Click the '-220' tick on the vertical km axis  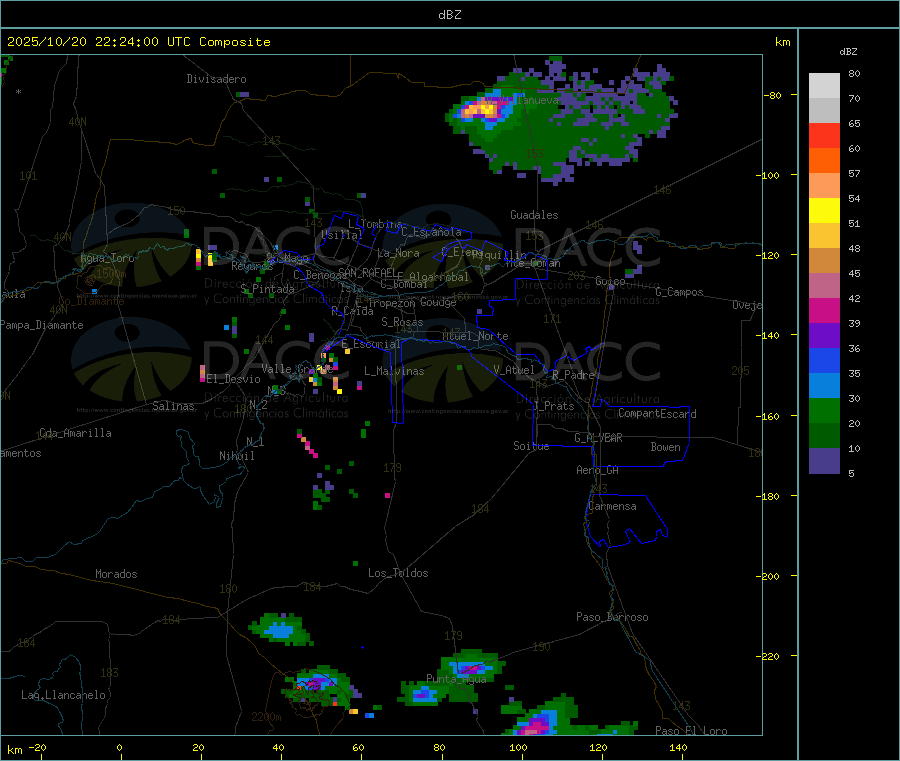tap(769, 657)
